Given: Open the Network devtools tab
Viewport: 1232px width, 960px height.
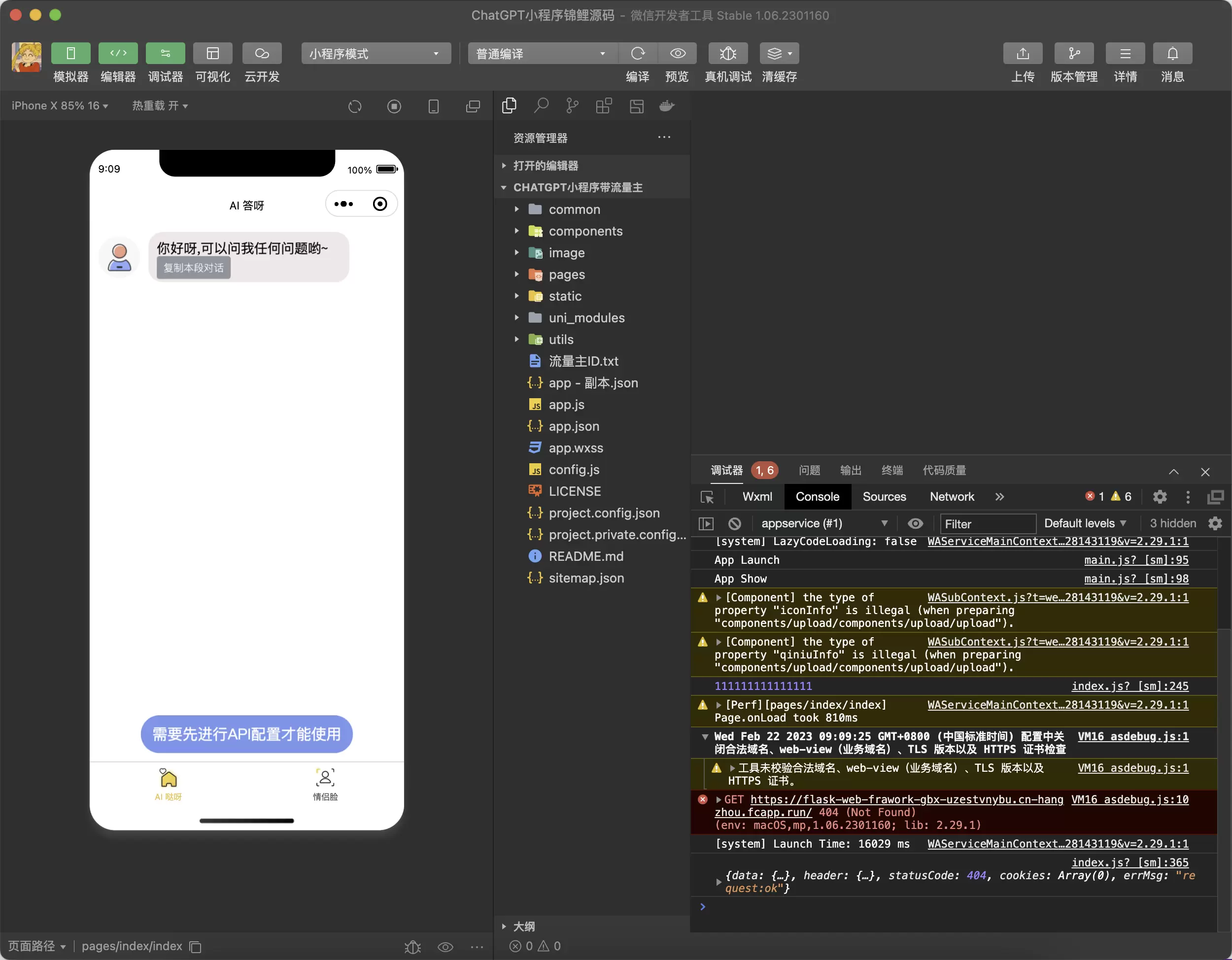Looking at the screenshot, I should 952,496.
